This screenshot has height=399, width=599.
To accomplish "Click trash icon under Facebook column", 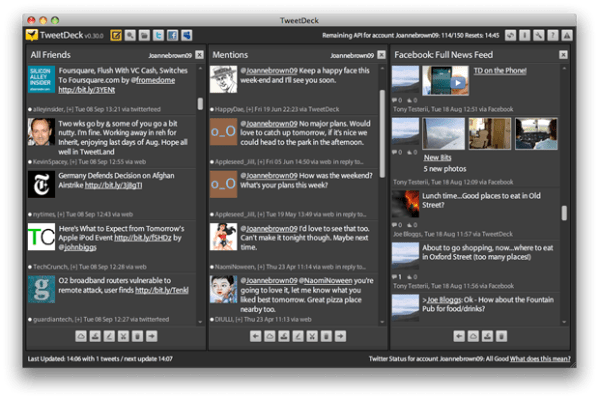I will 502,336.
